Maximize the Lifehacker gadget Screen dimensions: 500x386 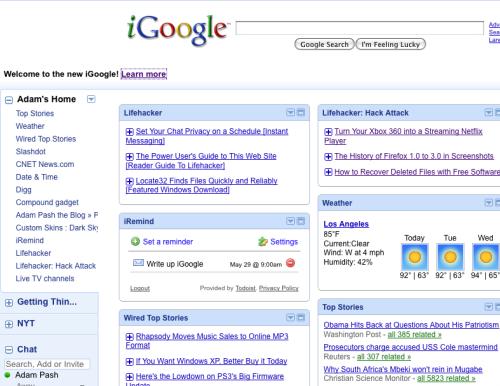click(x=301, y=113)
